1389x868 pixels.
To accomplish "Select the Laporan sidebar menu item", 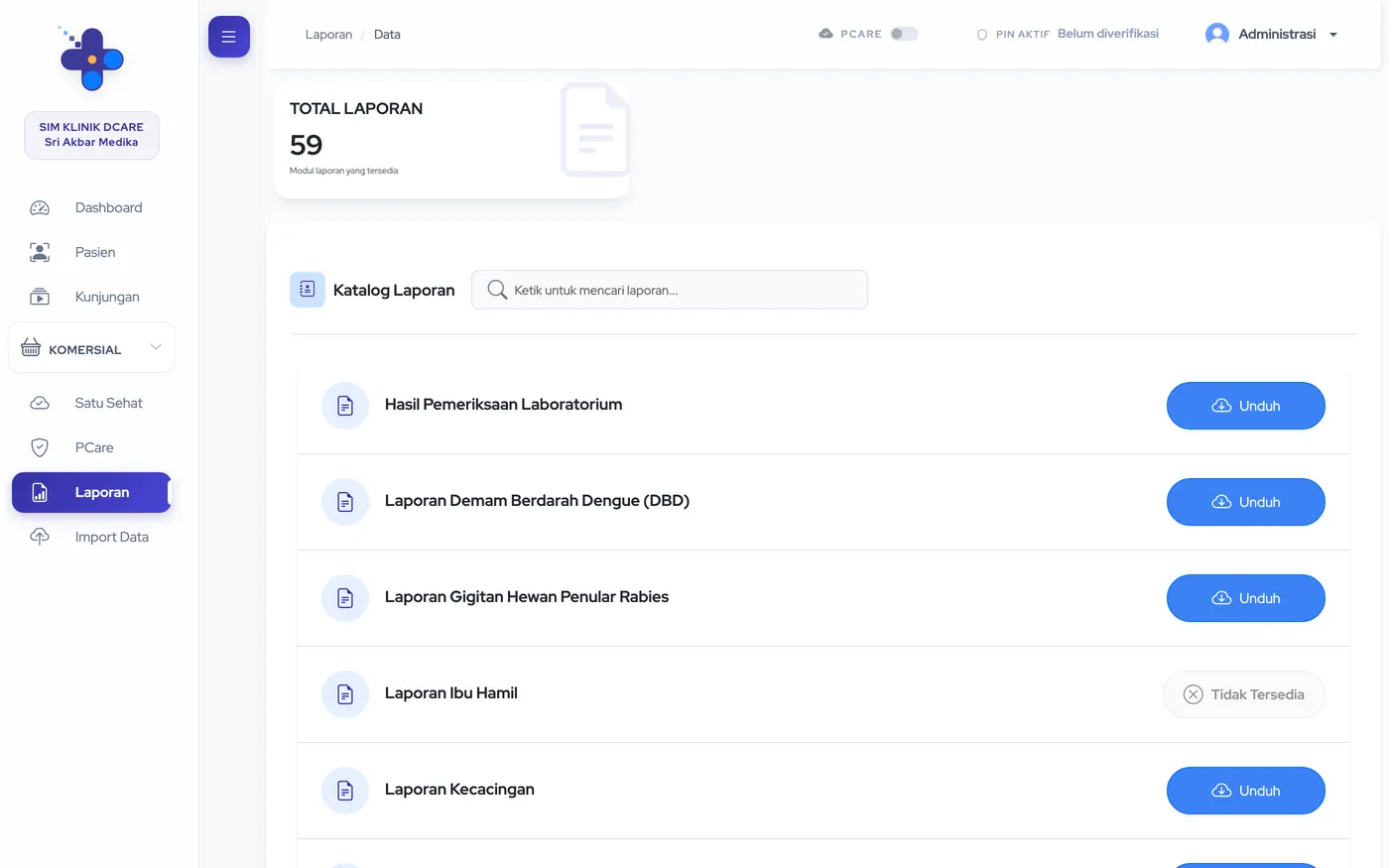I will [91, 493].
